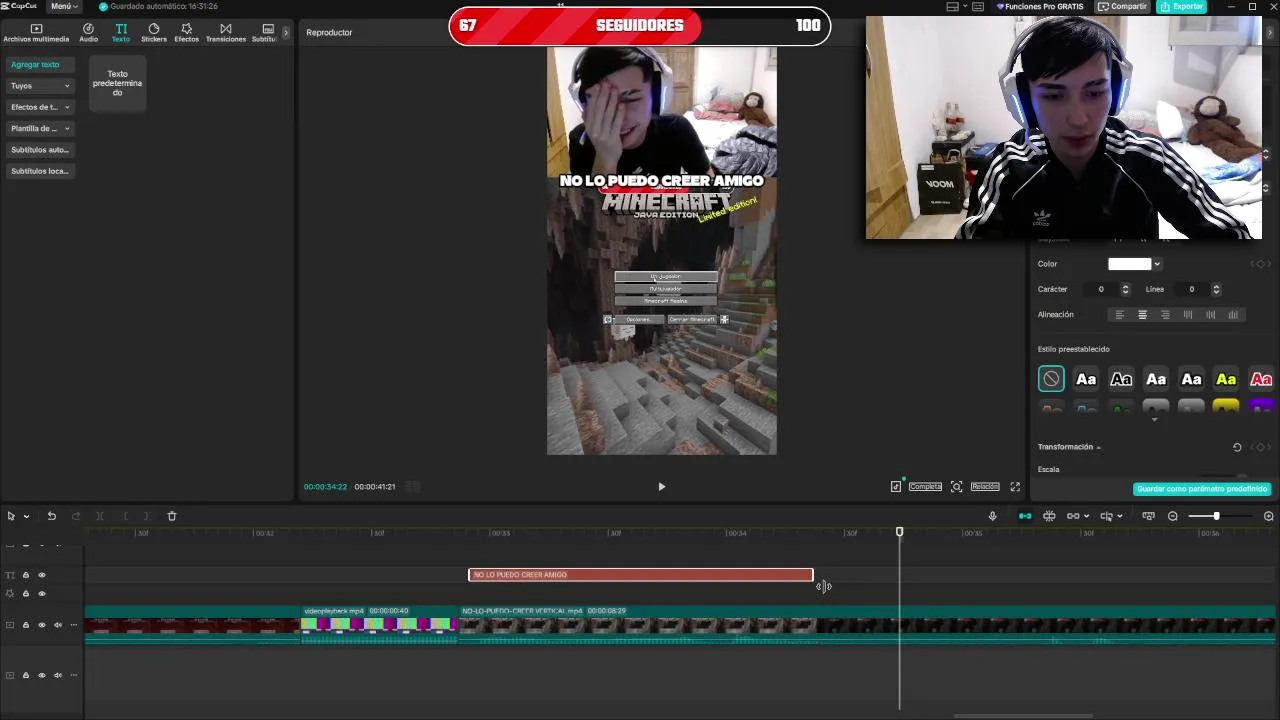Mute the main video track
1280x720 pixels.
[x=58, y=625]
